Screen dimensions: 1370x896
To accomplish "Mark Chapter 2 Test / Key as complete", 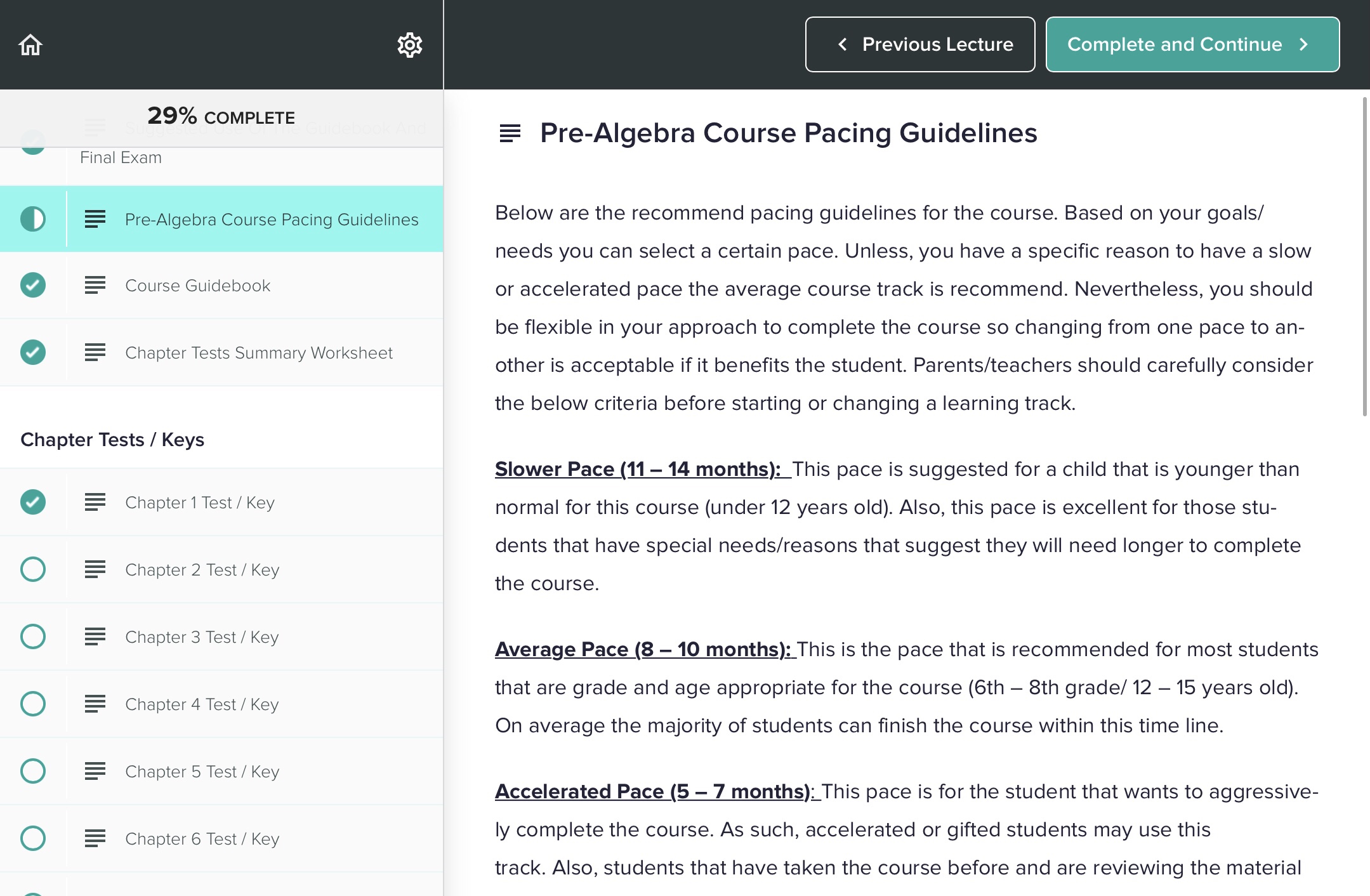I will coord(32,569).
